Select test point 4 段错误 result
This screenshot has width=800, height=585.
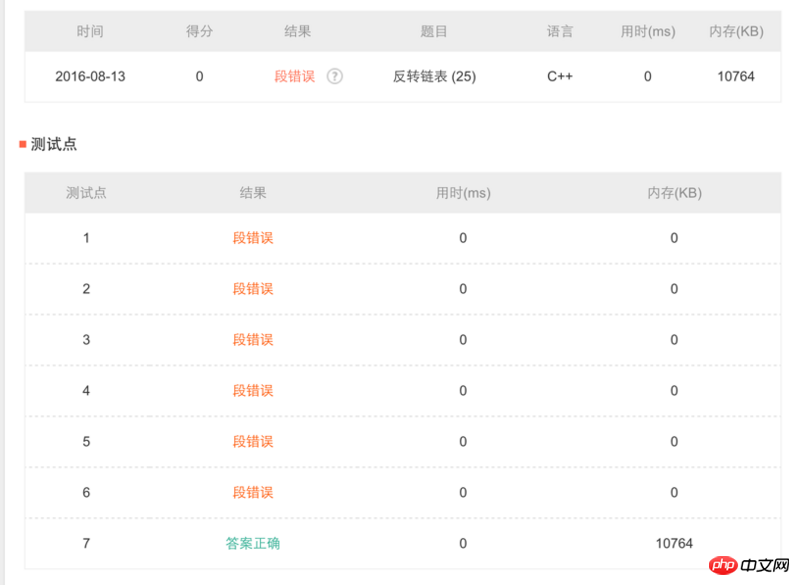coord(253,391)
